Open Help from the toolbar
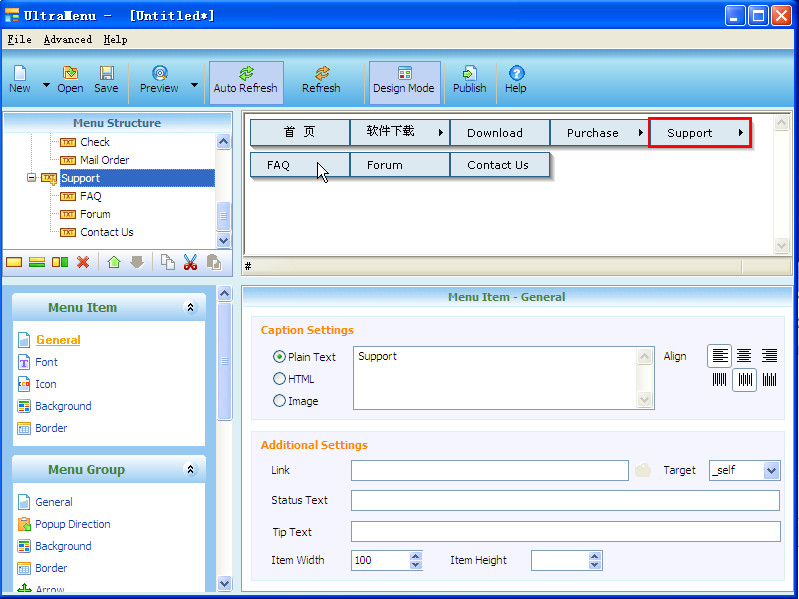 516,80
